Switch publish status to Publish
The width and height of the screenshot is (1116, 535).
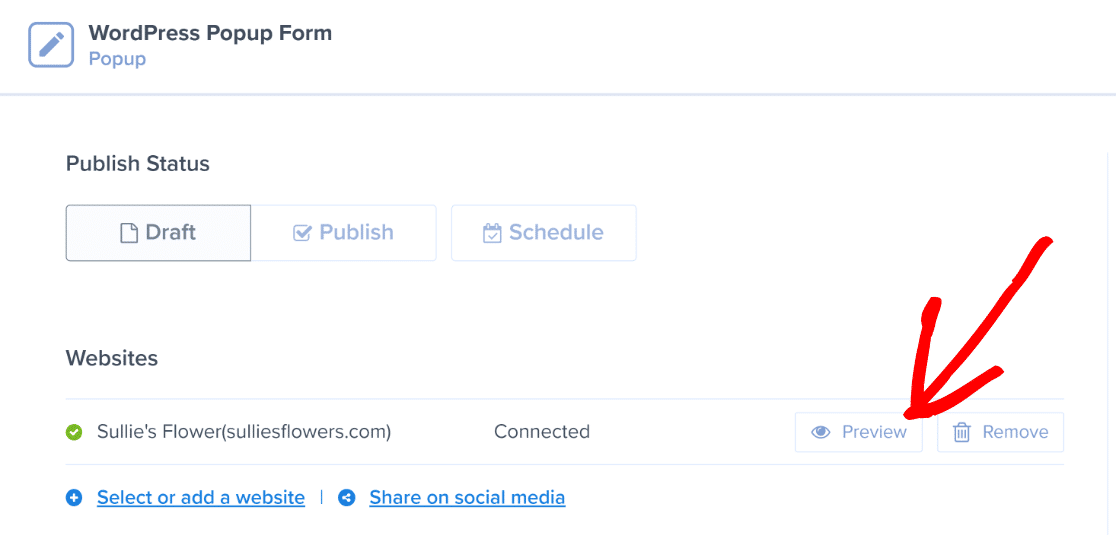tap(344, 233)
